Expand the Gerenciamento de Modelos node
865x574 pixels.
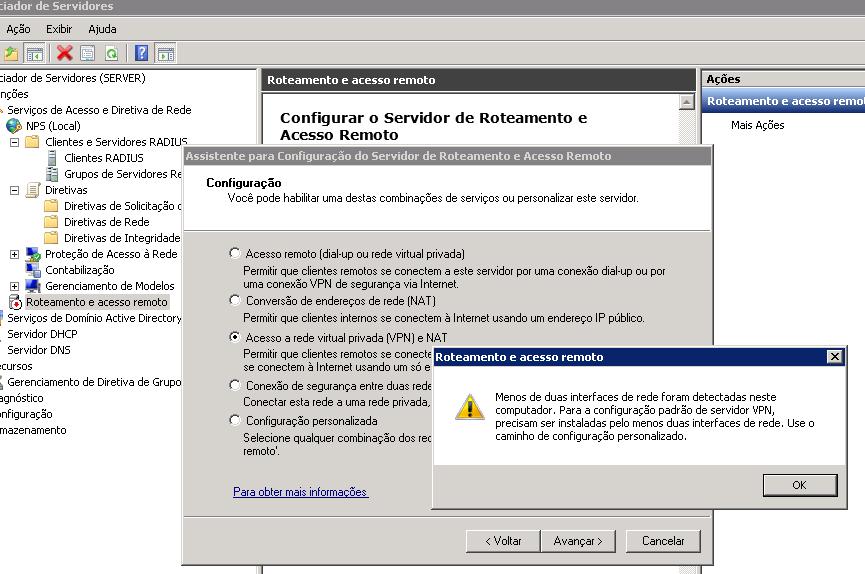(14, 286)
